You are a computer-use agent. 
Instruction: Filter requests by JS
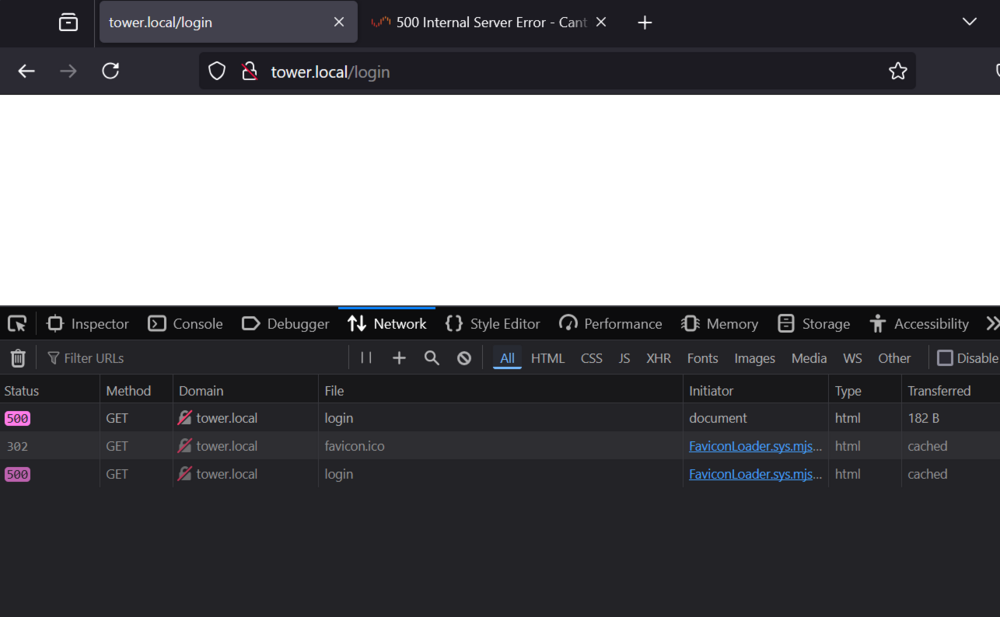[x=624, y=359]
